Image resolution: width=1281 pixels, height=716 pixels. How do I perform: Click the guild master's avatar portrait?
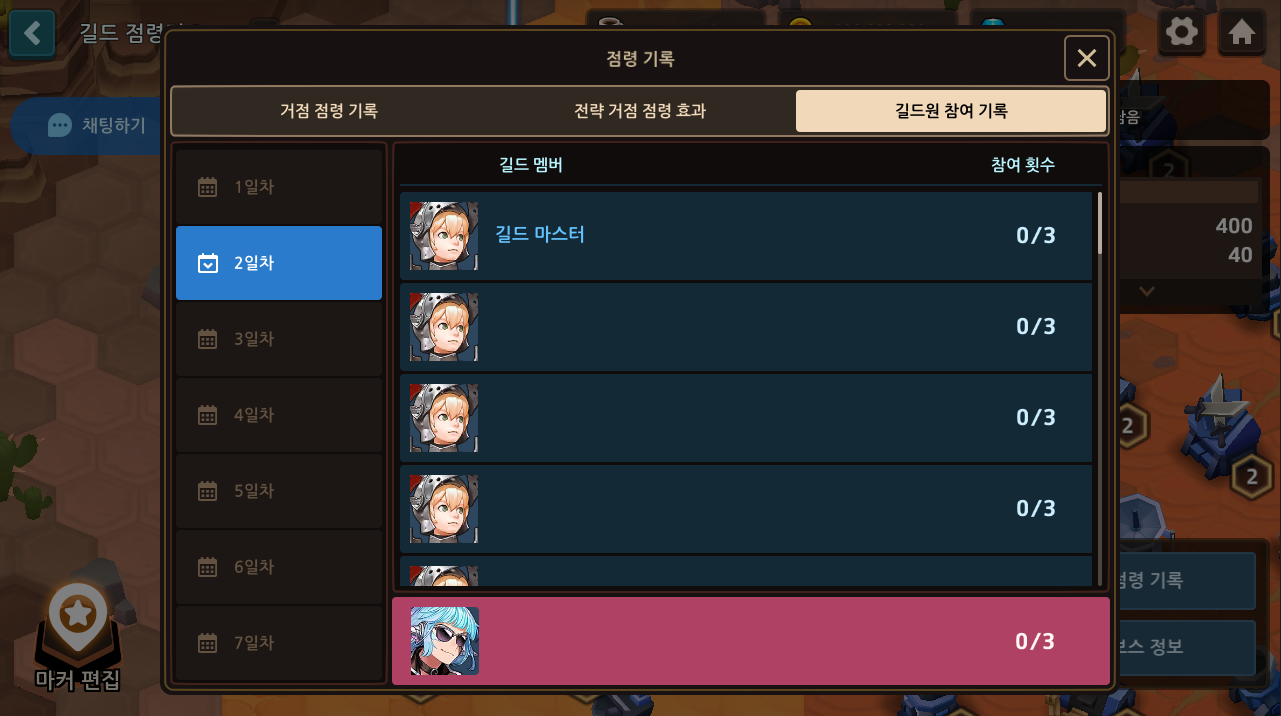coord(444,236)
